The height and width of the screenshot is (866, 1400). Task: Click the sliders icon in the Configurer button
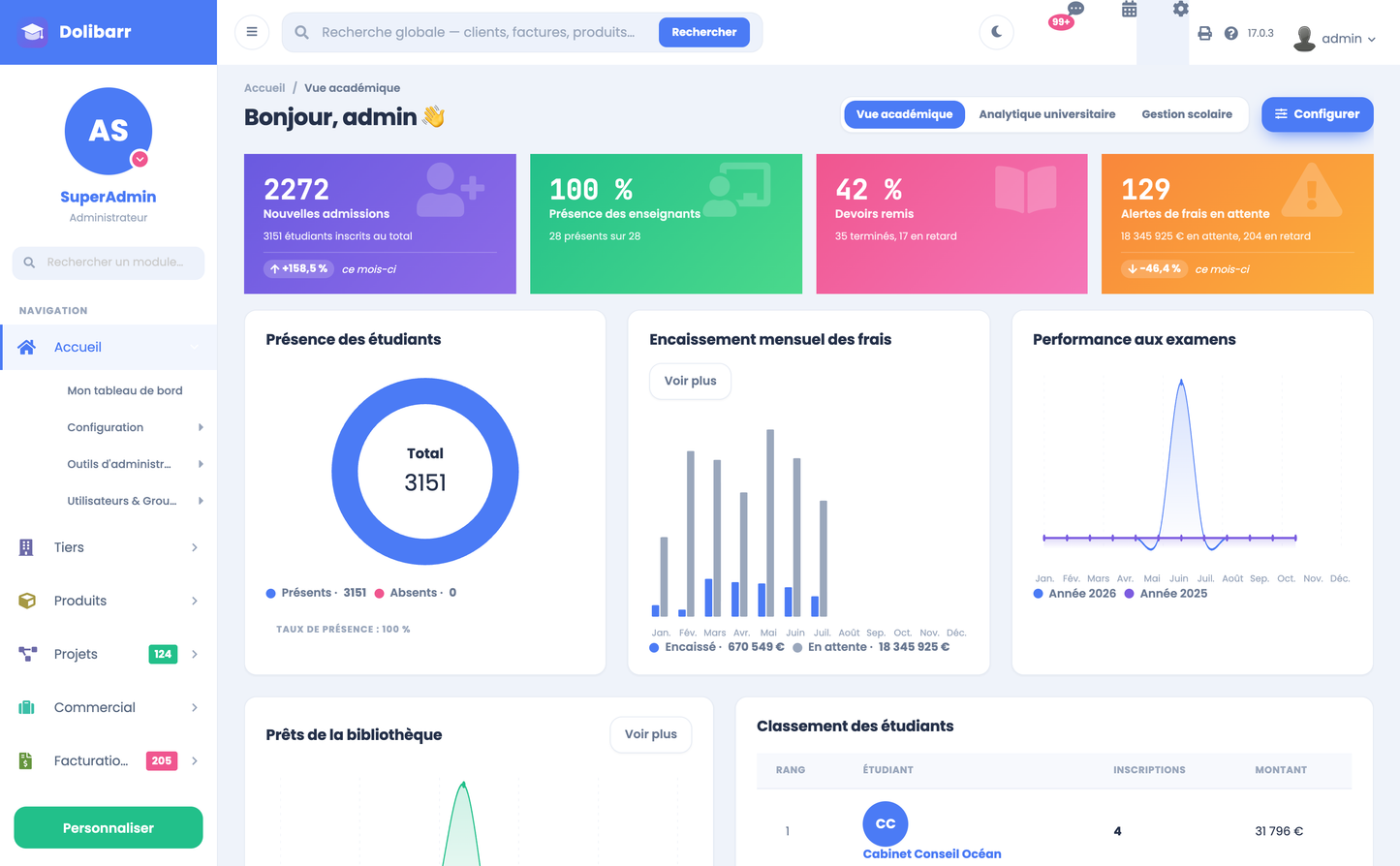point(1281,114)
